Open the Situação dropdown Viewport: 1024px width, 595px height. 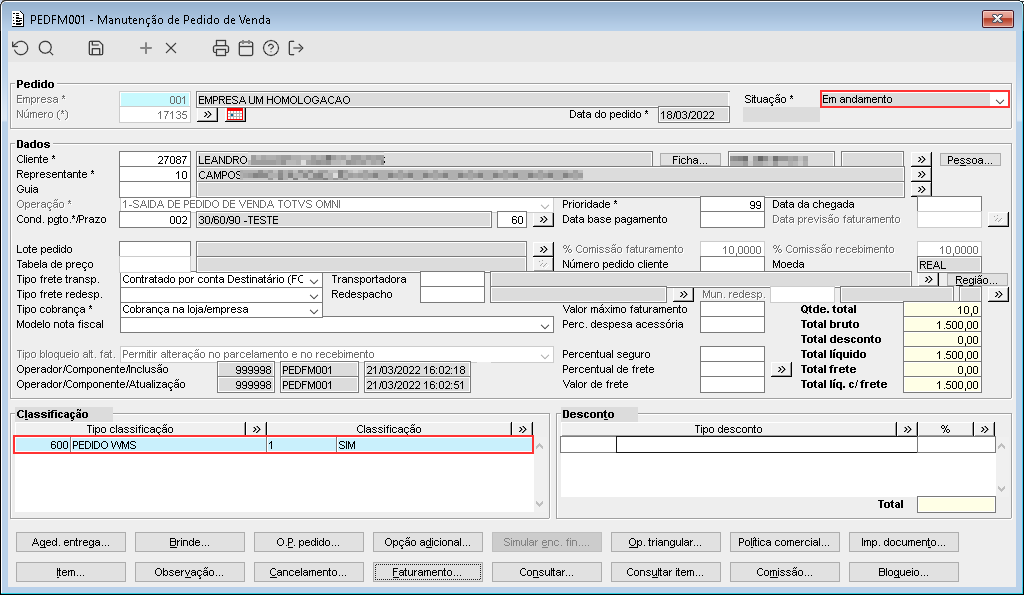(x=999, y=100)
